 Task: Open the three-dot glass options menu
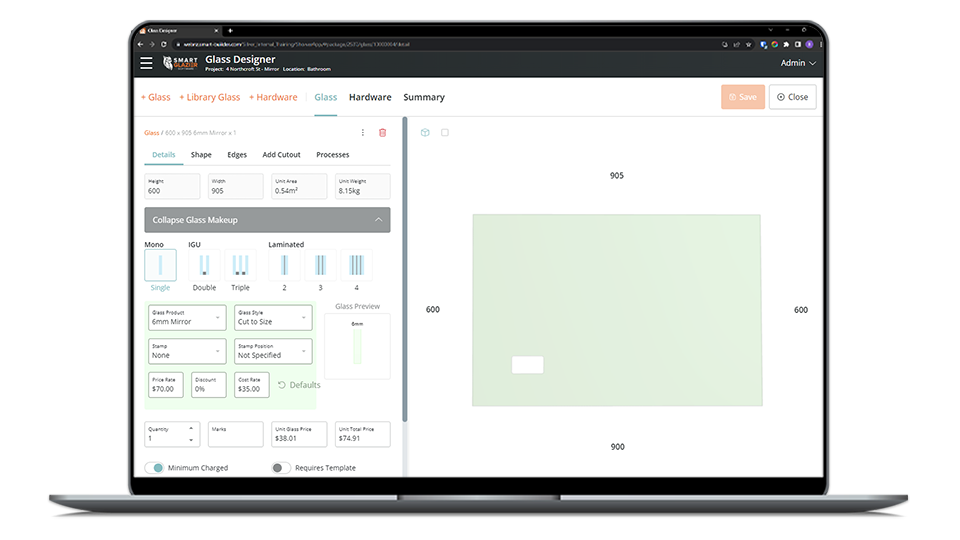pyautogui.click(x=363, y=132)
